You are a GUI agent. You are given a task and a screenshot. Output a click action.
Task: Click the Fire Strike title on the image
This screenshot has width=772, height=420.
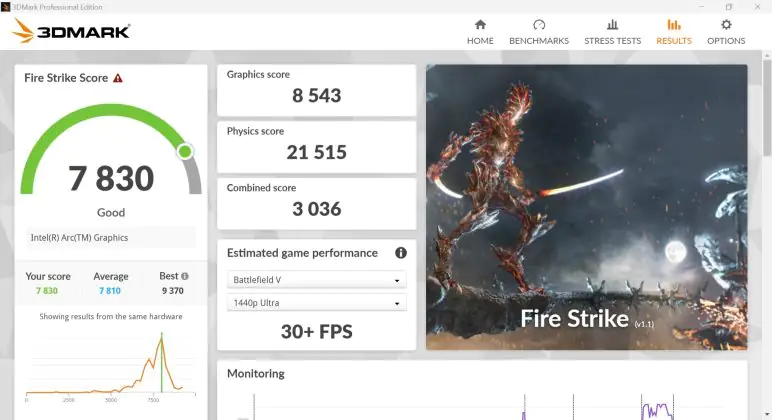pyautogui.click(x=575, y=318)
